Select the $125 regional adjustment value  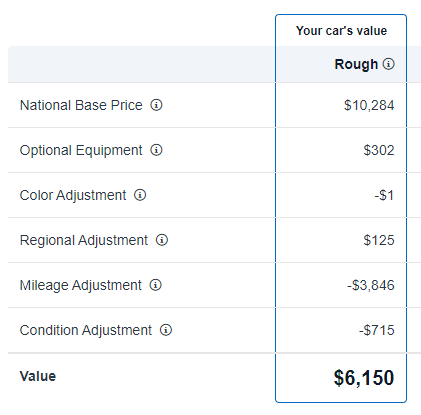pos(379,240)
